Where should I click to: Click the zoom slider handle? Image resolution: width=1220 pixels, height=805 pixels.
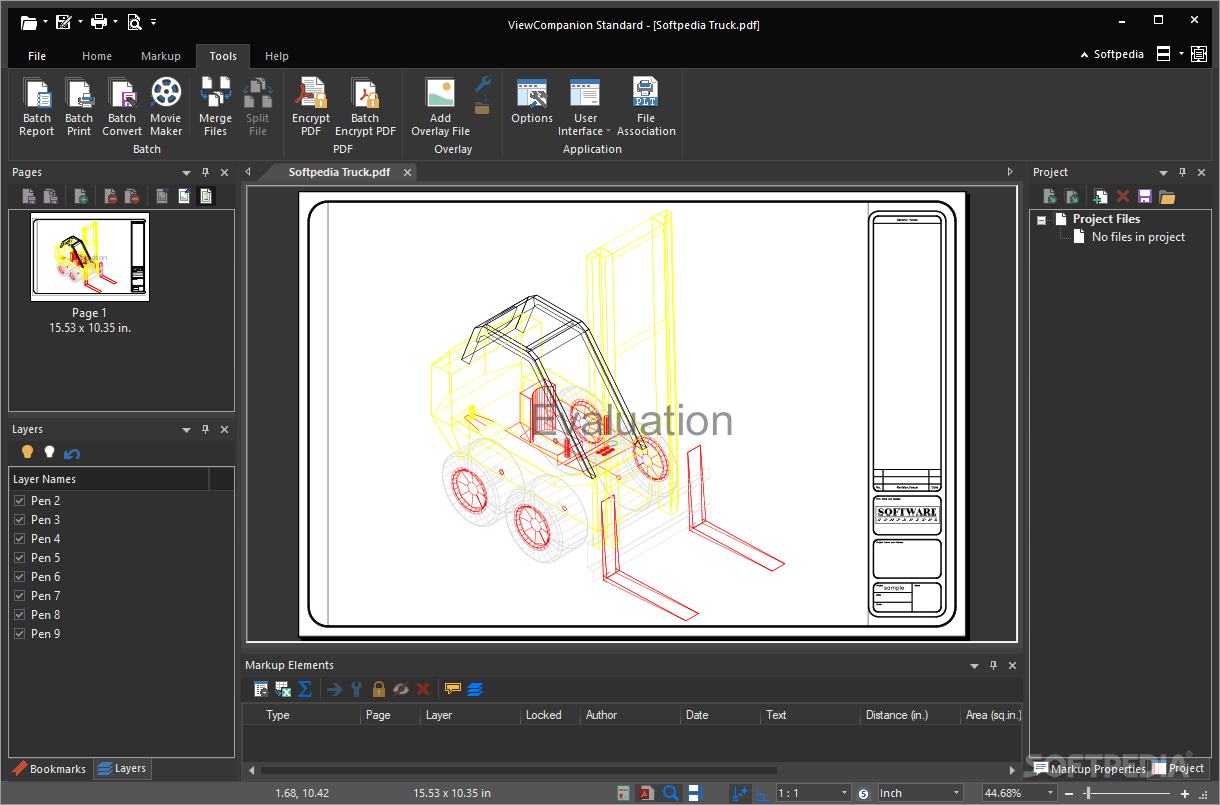[x=1087, y=793]
